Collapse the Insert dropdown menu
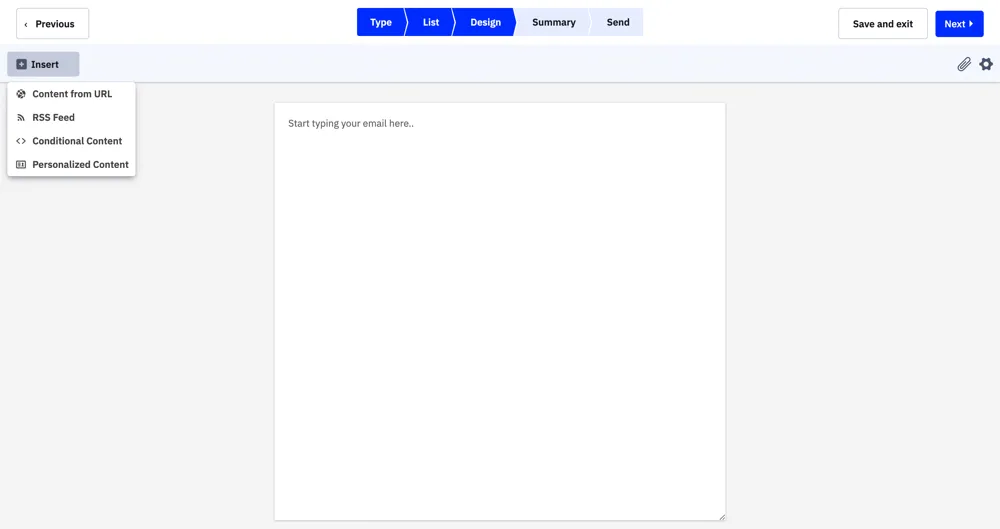 pos(43,64)
